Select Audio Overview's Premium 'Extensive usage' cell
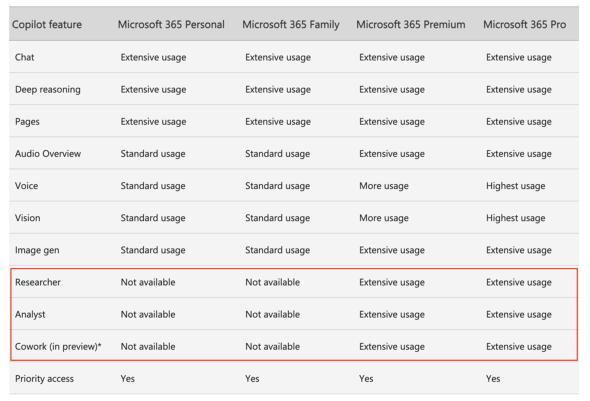590x401 pixels. [x=392, y=153]
